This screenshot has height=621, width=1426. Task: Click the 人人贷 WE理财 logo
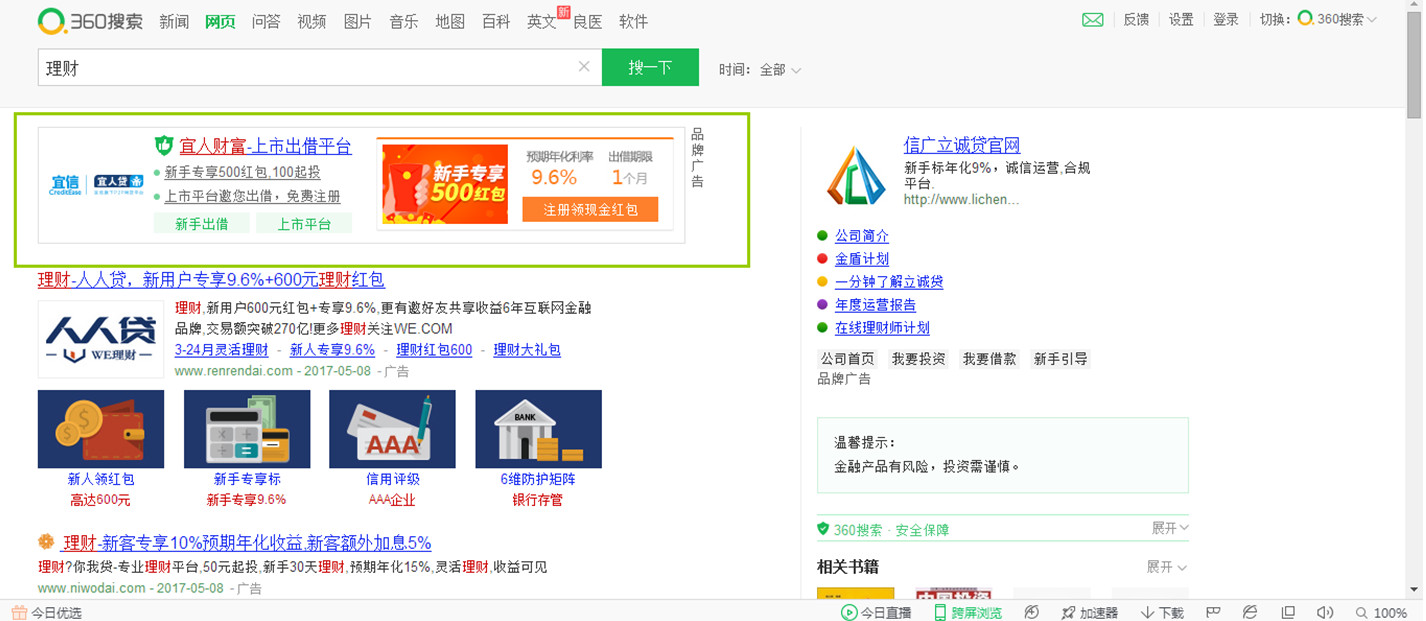point(100,339)
